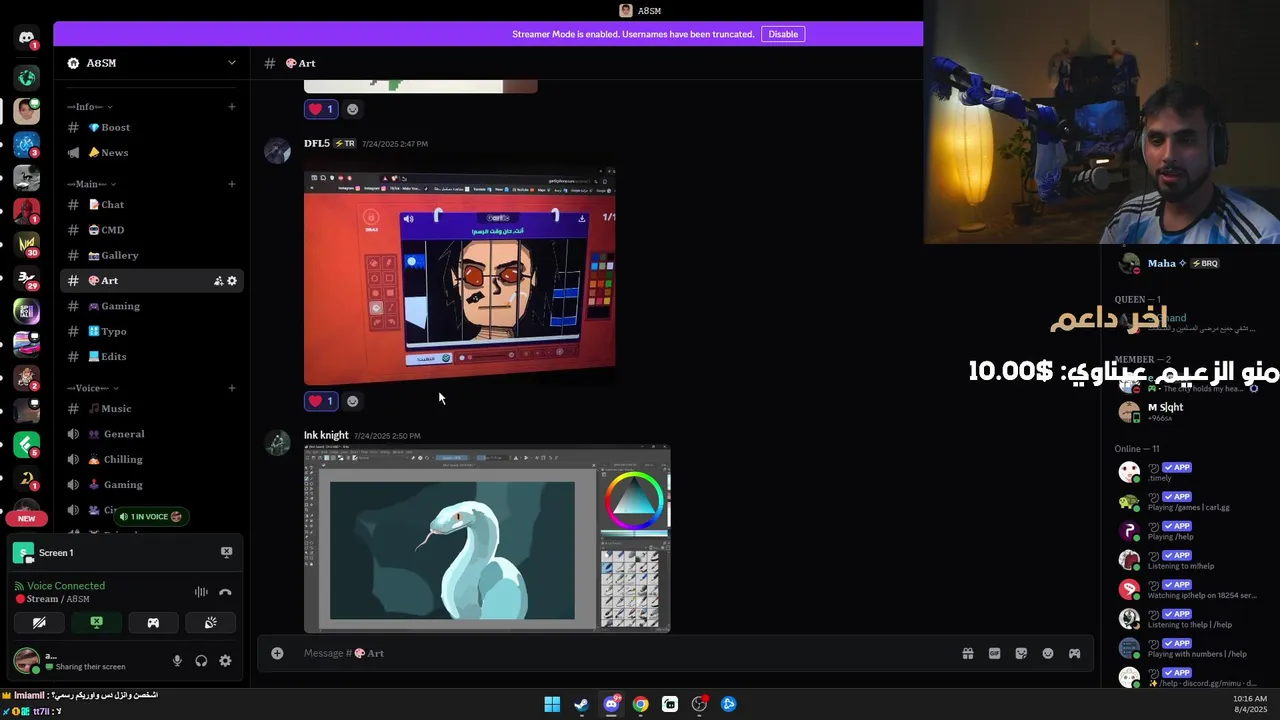Toggle noise suppression waveform icon
Screen dimensions: 1280x720
click(x=201, y=592)
